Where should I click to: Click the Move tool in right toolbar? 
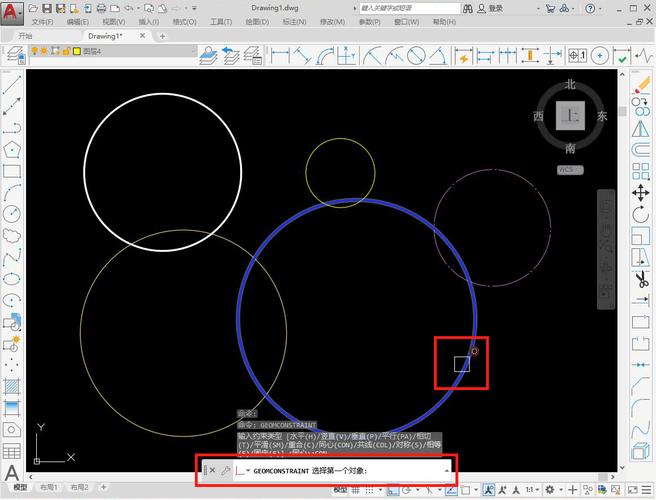tap(641, 193)
